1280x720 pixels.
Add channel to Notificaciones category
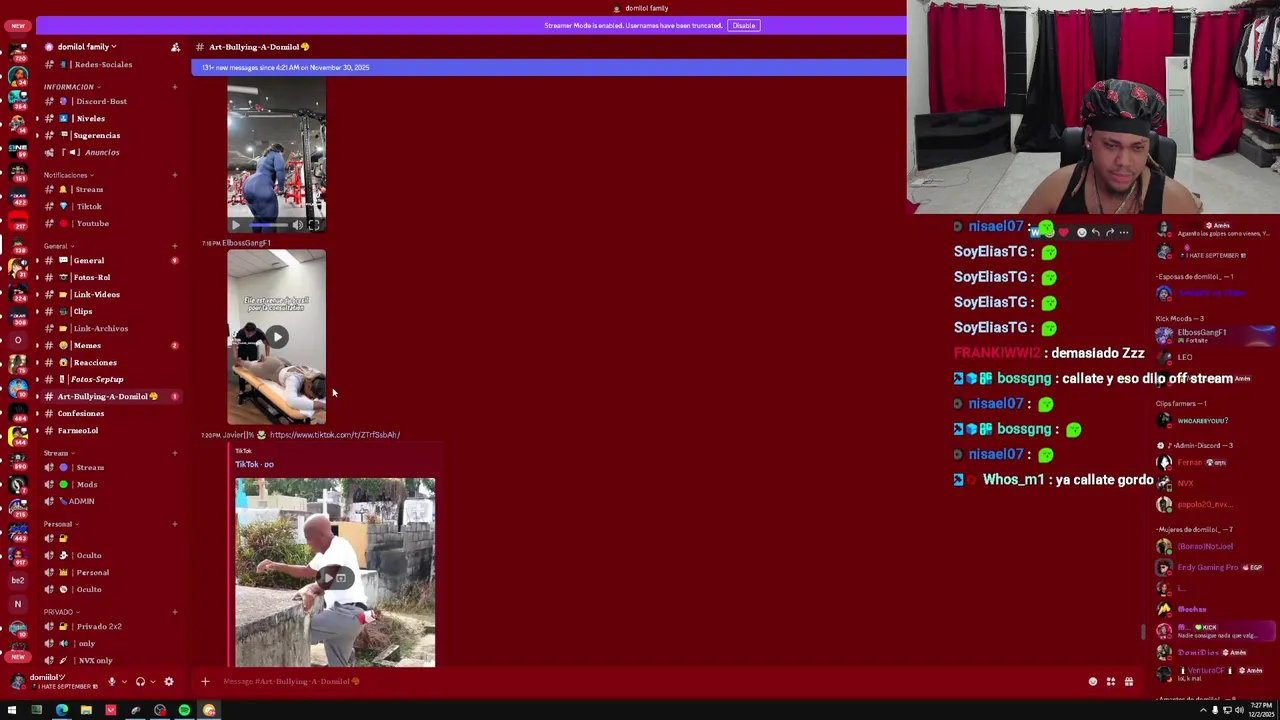coord(175,175)
